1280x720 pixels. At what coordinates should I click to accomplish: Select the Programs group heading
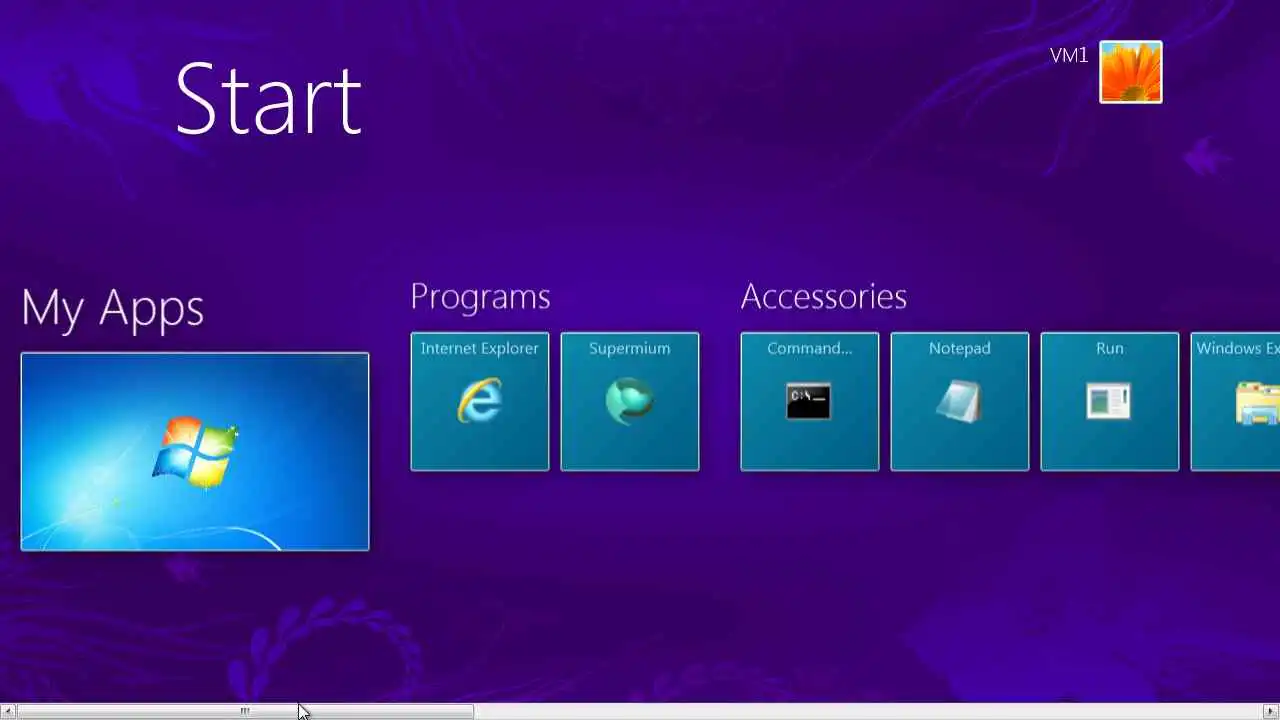(x=480, y=297)
